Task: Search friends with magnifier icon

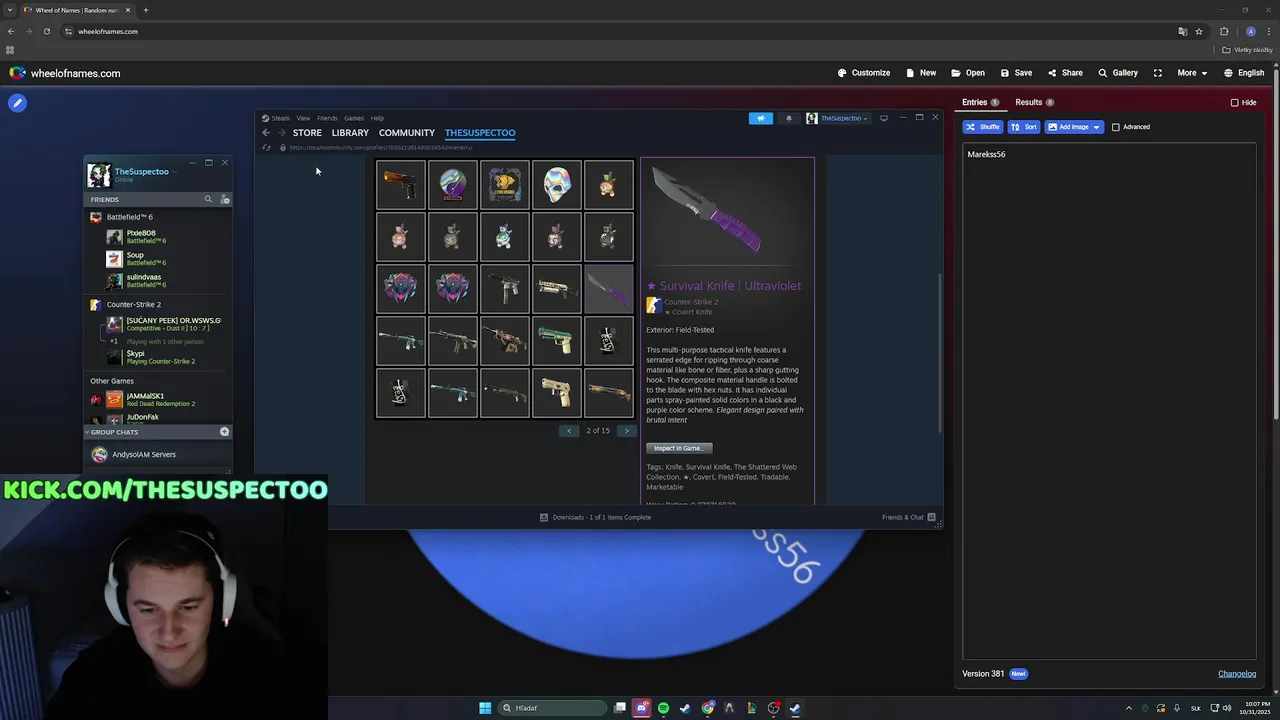Action: tap(208, 199)
